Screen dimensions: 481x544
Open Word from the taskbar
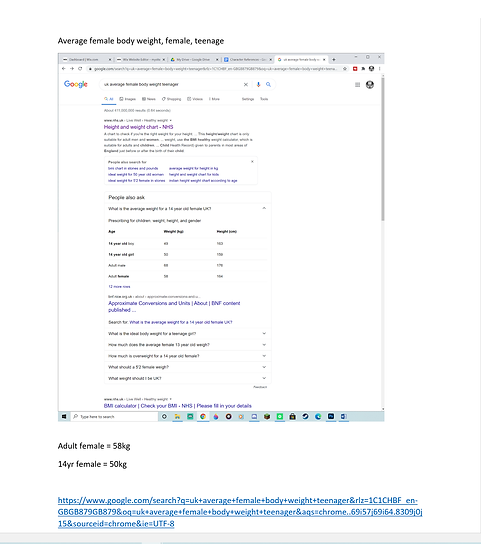coord(344,416)
